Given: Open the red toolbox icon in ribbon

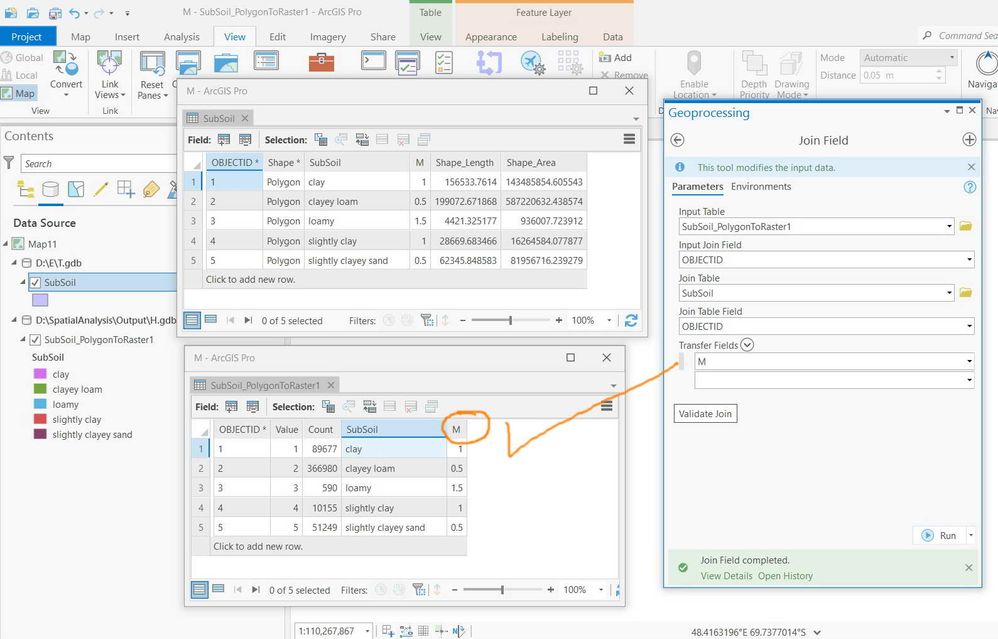Looking at the screenshot, I should coord(321,62).
